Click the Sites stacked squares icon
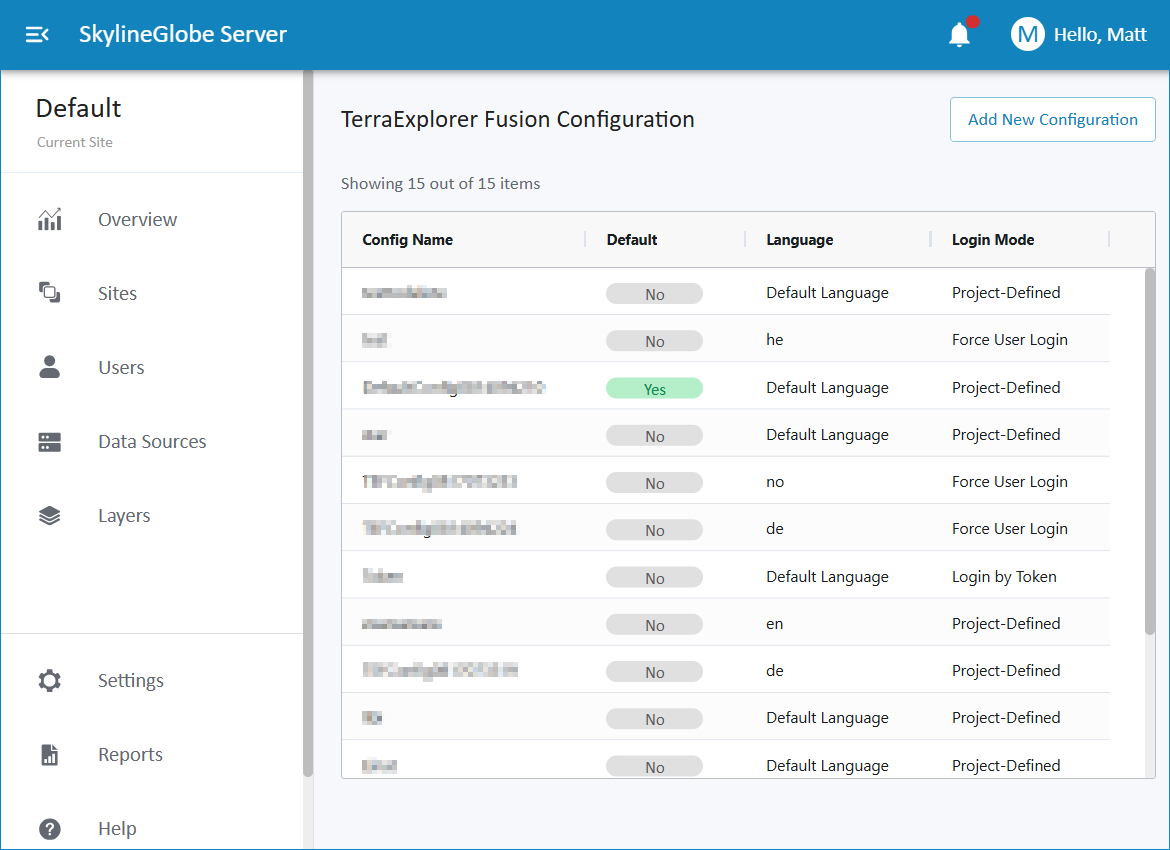 point(49,293)
